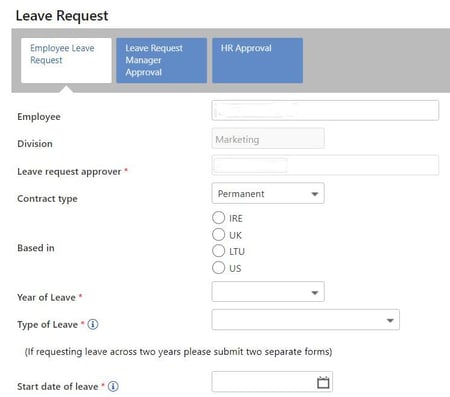Viewport: 450px width, 397px height.
Task: Click the info icon next to Type of Leave
Action: [93, 324]
